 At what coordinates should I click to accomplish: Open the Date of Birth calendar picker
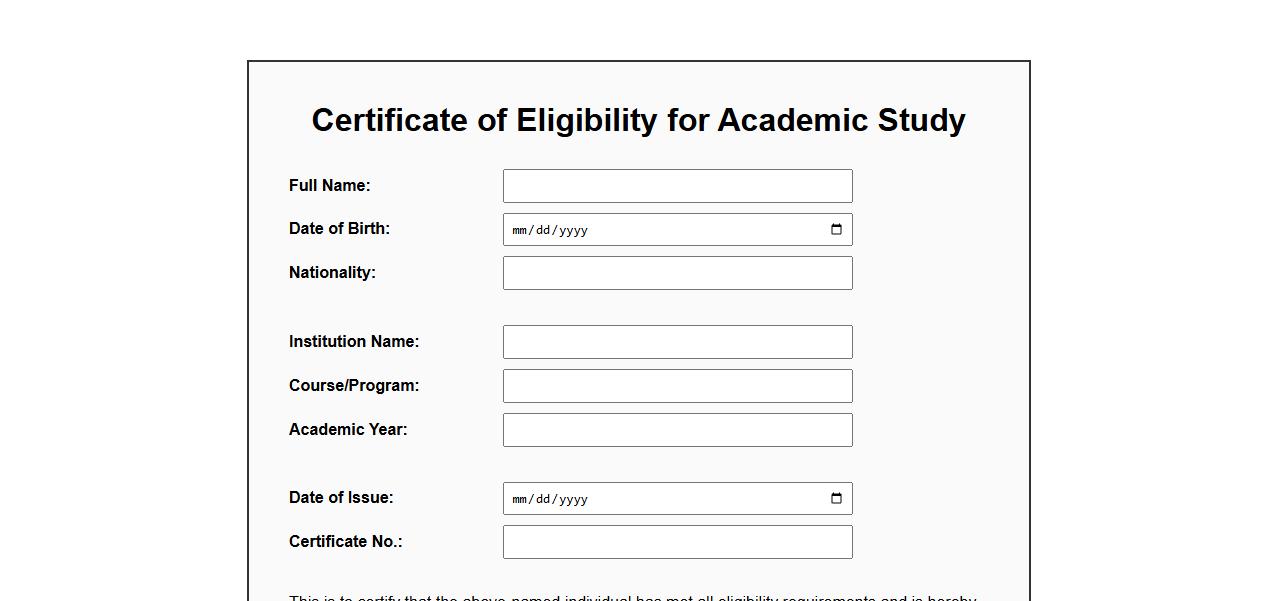[836, 230]
